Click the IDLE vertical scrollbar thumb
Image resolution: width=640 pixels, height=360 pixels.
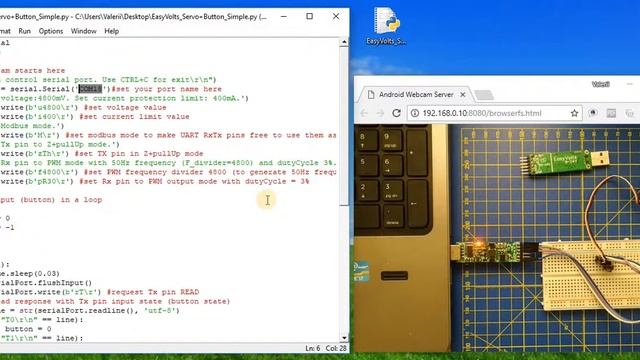click(x=344, y=126)
